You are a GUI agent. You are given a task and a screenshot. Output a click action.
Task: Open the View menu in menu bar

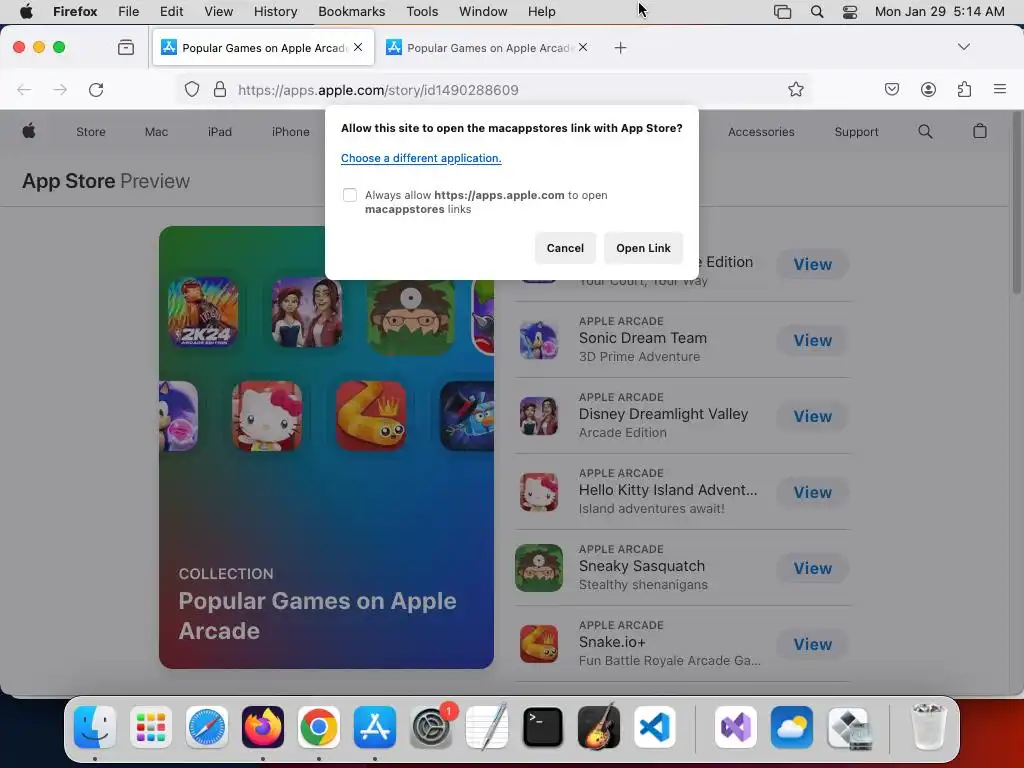218,12
